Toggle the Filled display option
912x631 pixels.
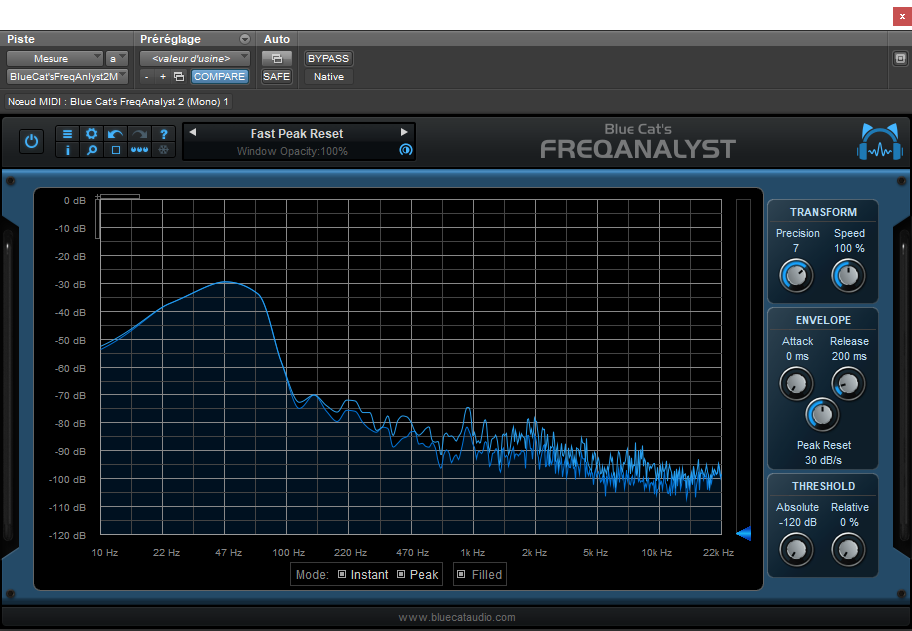point(478,574)
